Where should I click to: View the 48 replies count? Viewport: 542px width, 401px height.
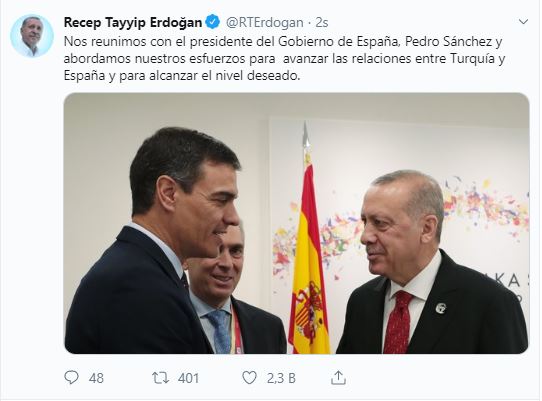(x=96, y=378)
